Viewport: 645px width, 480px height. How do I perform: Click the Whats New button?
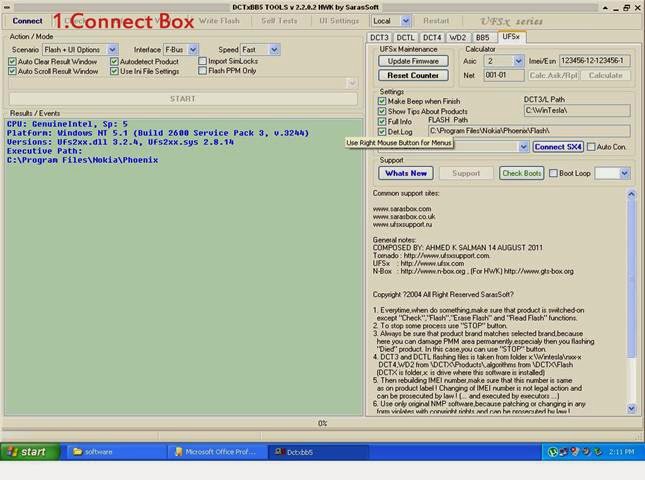point(406,173)
